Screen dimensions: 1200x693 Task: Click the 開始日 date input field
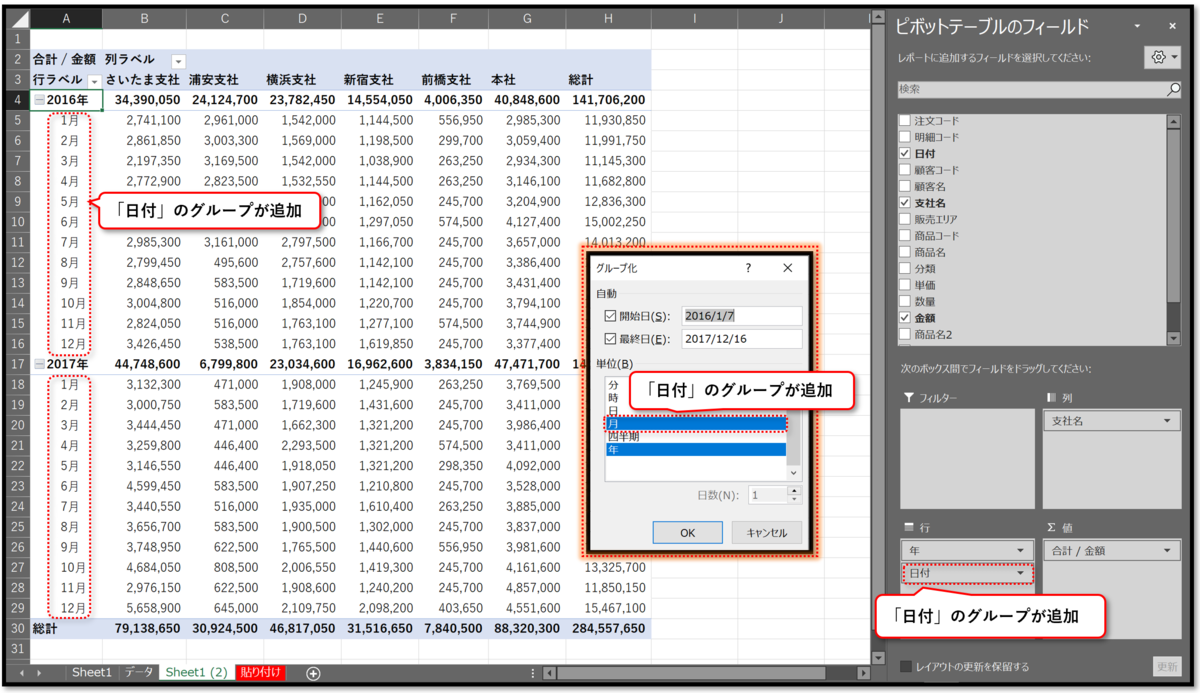(742, 316)
